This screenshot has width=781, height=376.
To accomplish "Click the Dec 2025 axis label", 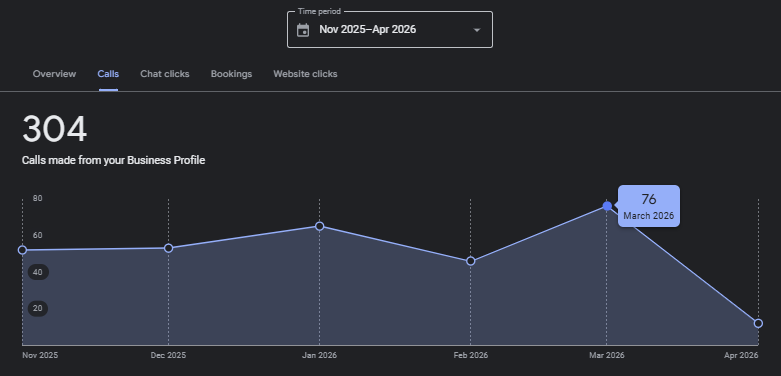I will pos(168,356).
